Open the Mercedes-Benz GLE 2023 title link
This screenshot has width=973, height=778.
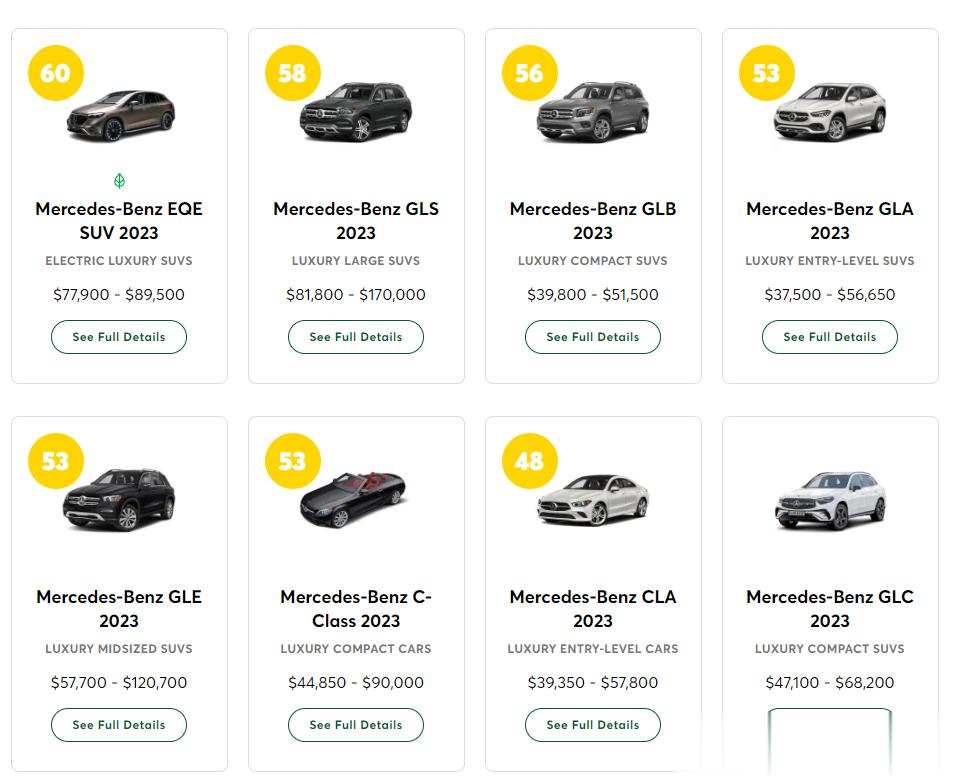click(x=119, y=609)
